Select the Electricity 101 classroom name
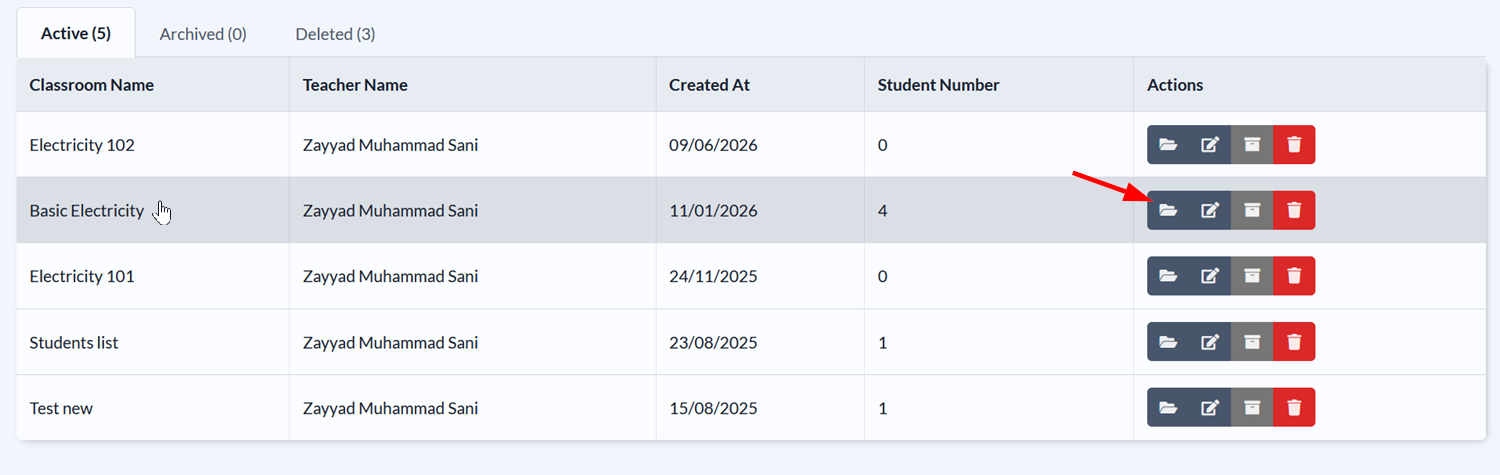 click(82, 276)
